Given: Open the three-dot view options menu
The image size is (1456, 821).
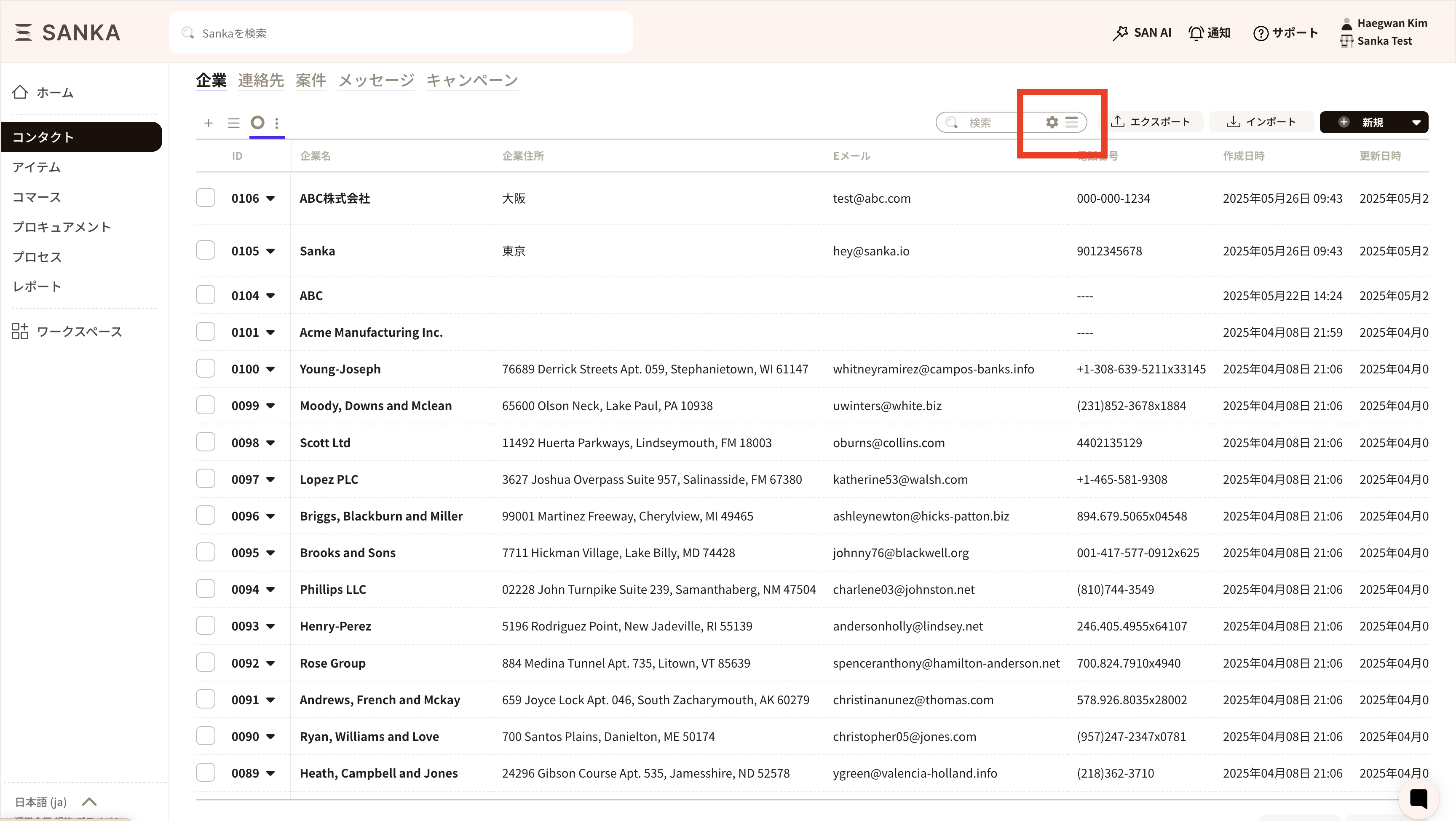Looking at the screenshot, I should point(276,123).
